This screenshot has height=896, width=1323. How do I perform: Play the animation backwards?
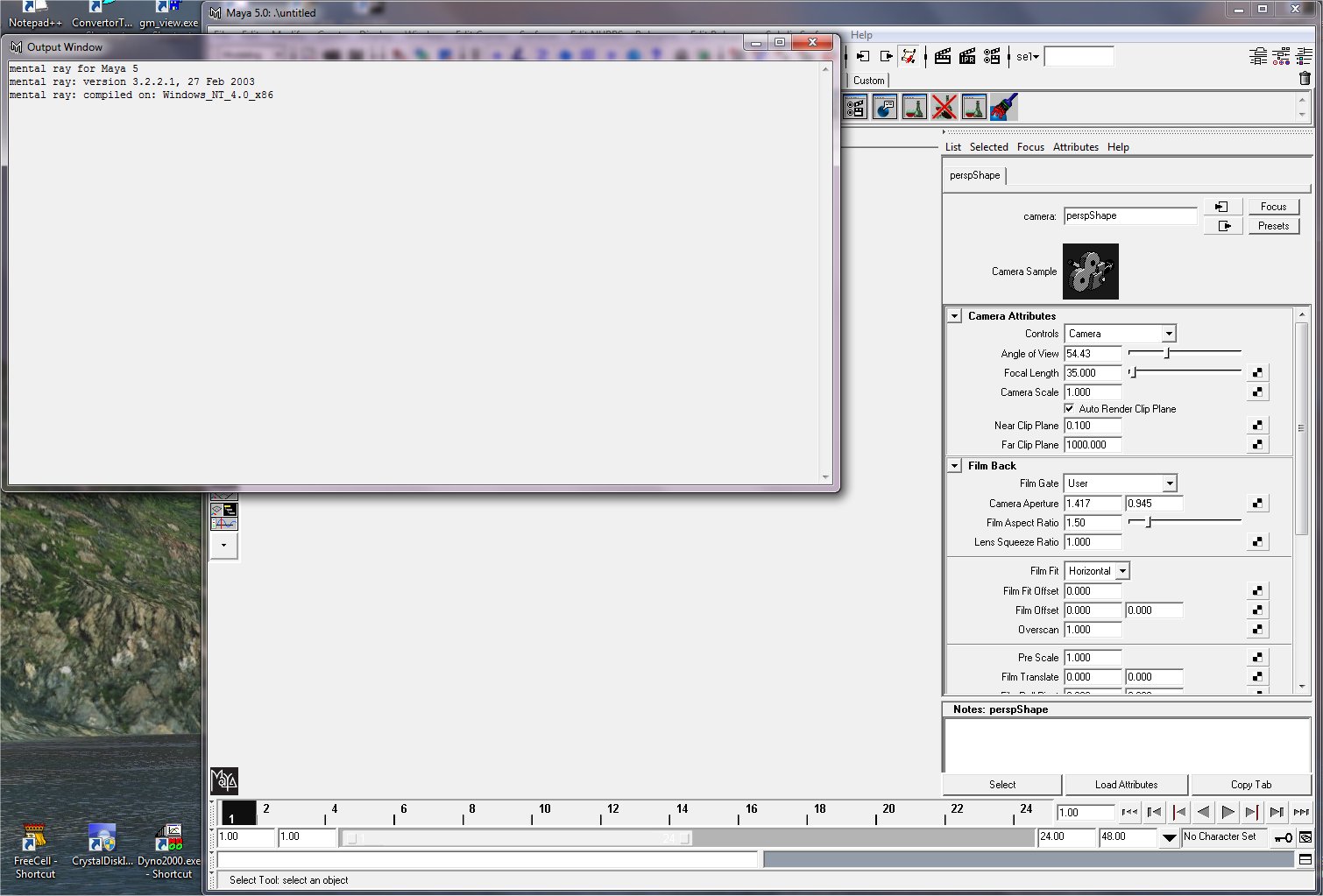point(1203,812)
